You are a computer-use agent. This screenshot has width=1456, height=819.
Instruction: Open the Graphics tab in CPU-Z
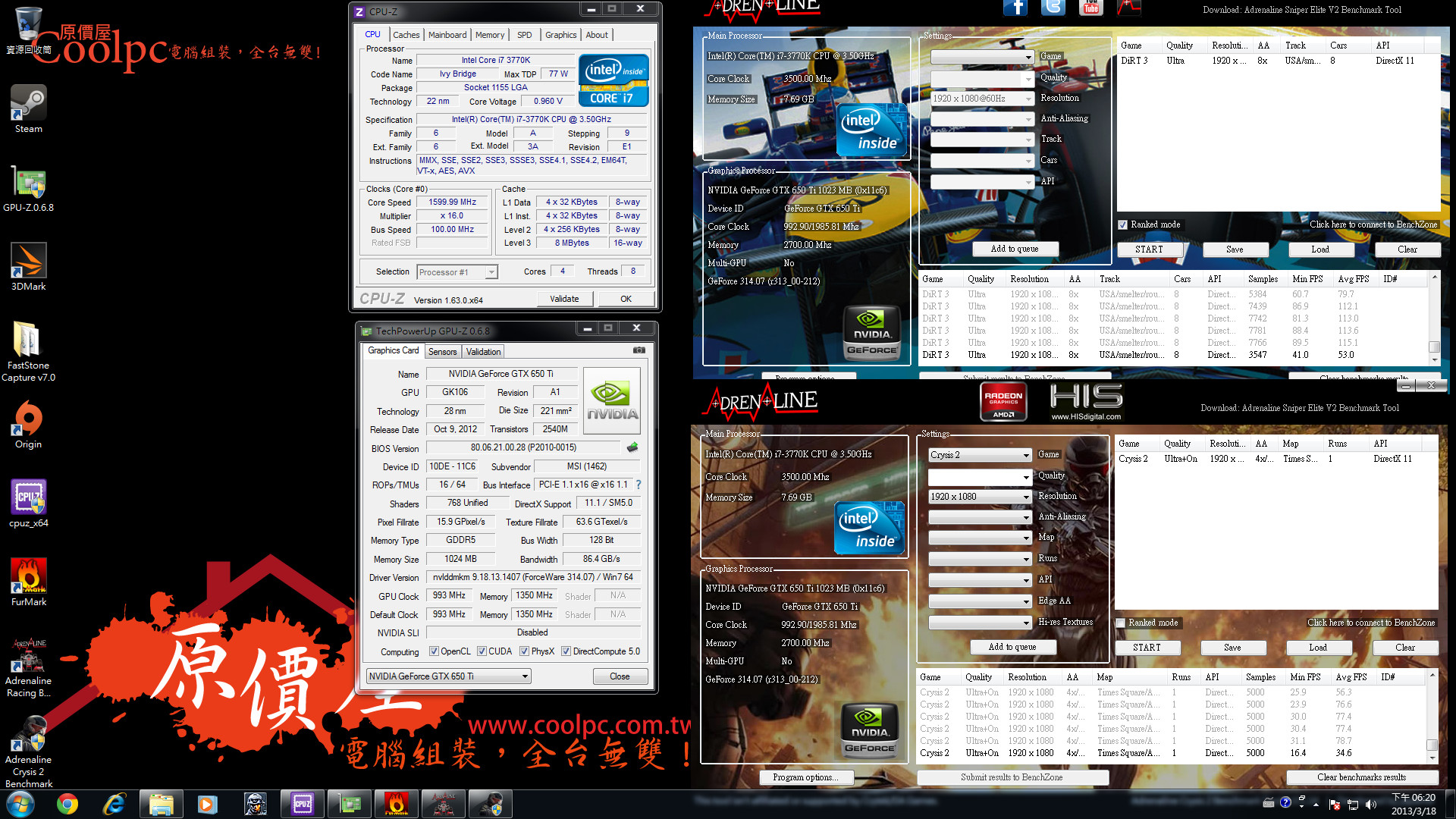click(560, 35)
